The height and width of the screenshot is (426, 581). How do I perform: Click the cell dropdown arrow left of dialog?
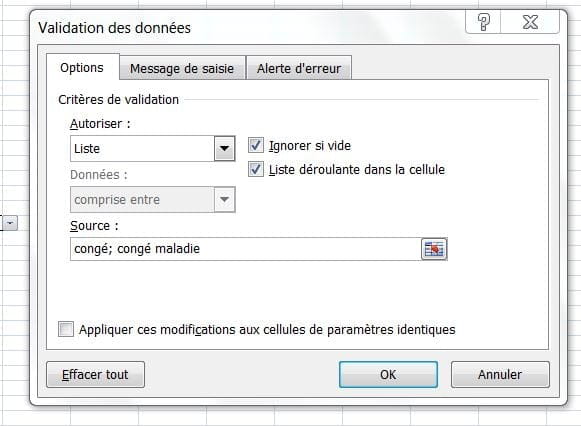pos(10,223)
